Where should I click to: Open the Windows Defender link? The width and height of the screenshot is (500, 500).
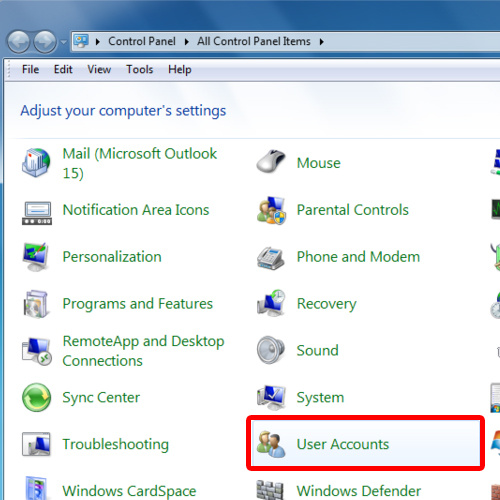point(359,491)
